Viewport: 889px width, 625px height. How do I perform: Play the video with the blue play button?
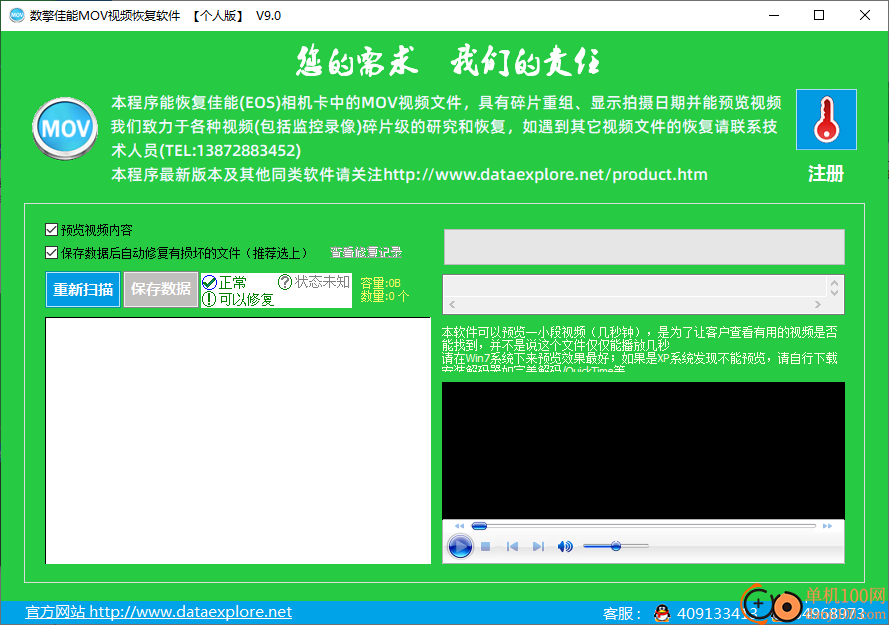click(460, 546)
